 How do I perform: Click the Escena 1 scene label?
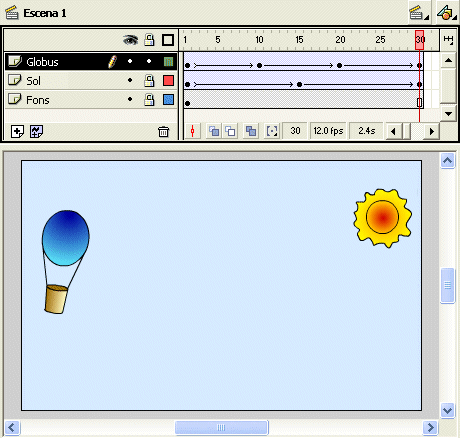(x=45, y=13)
